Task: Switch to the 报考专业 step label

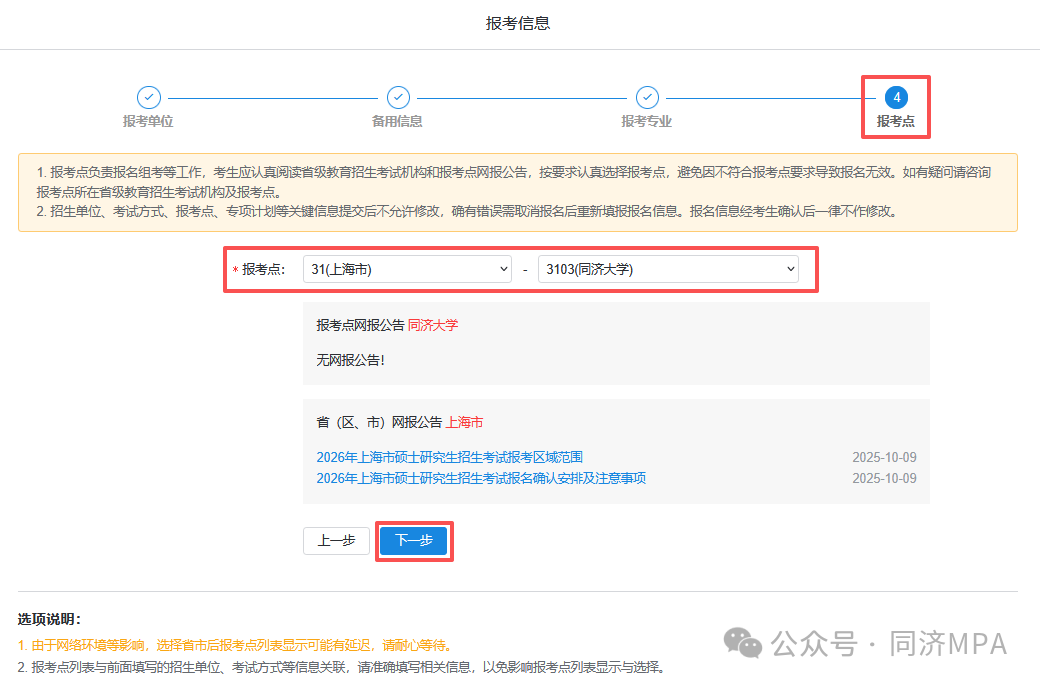Action: pos(646,122)
